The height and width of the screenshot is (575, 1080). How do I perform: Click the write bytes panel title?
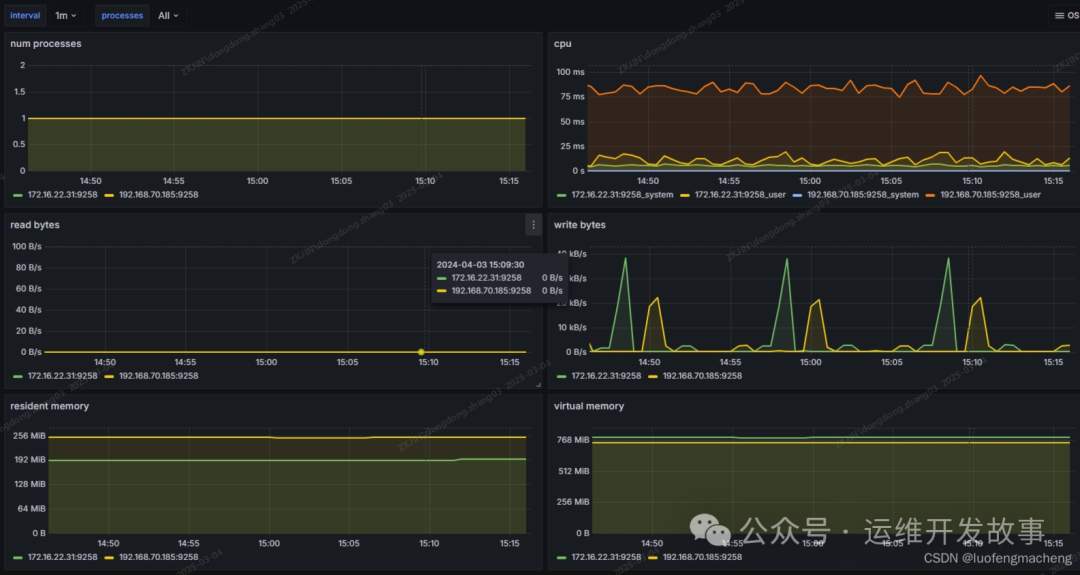579,224
